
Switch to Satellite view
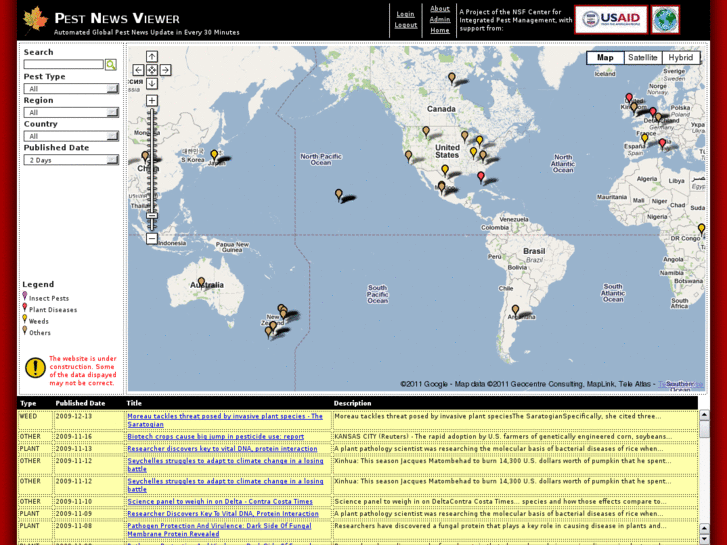[643, 58]
